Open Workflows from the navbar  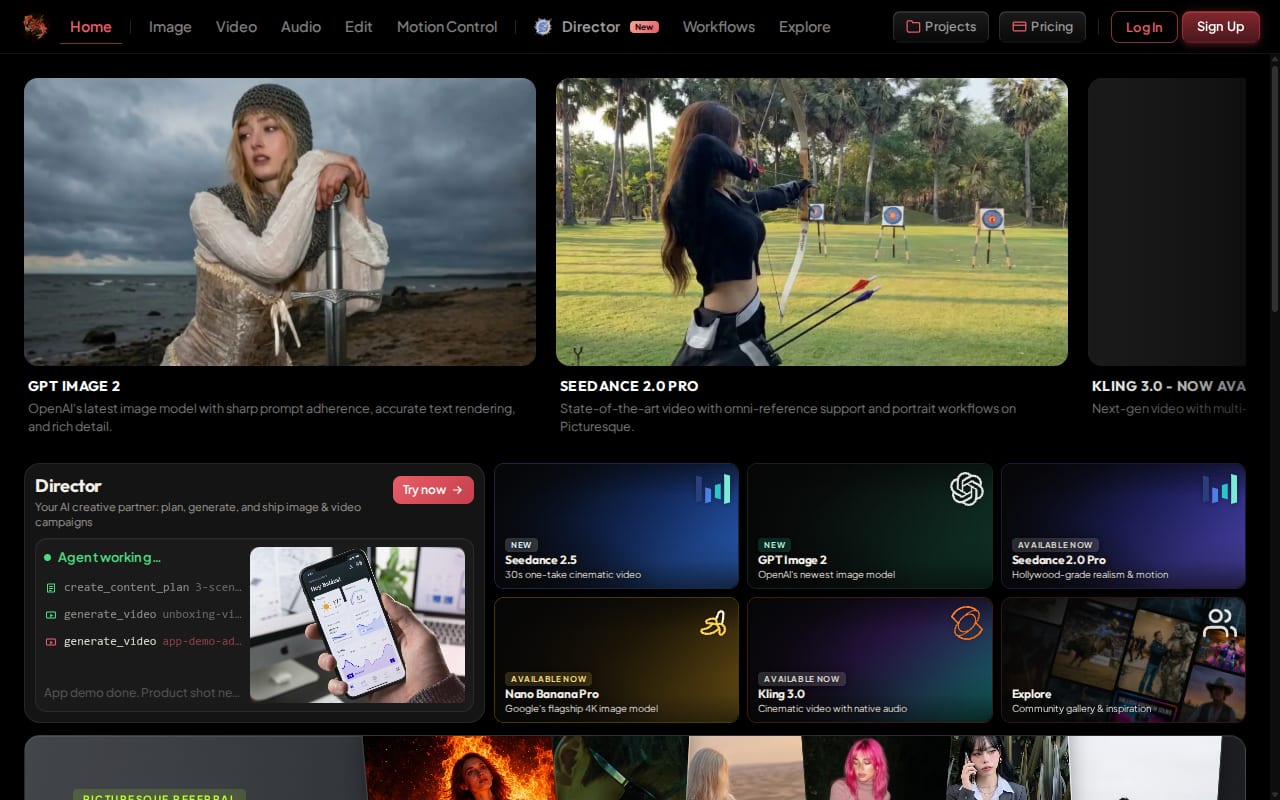pos(719,27)
